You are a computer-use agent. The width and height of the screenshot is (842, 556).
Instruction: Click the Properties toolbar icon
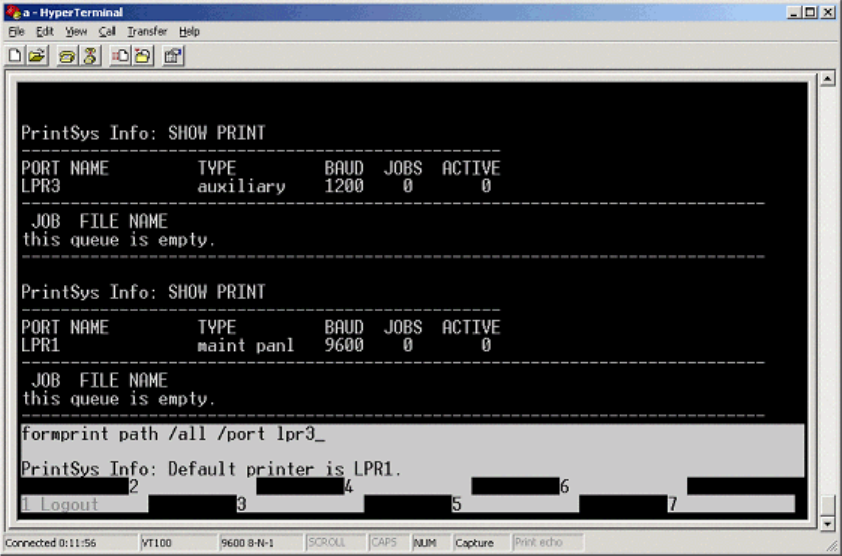[173, 56]
